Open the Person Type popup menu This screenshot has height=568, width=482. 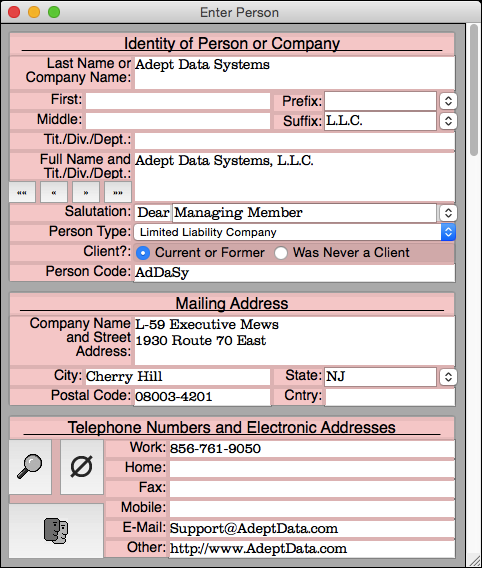(x=294, y=232)
